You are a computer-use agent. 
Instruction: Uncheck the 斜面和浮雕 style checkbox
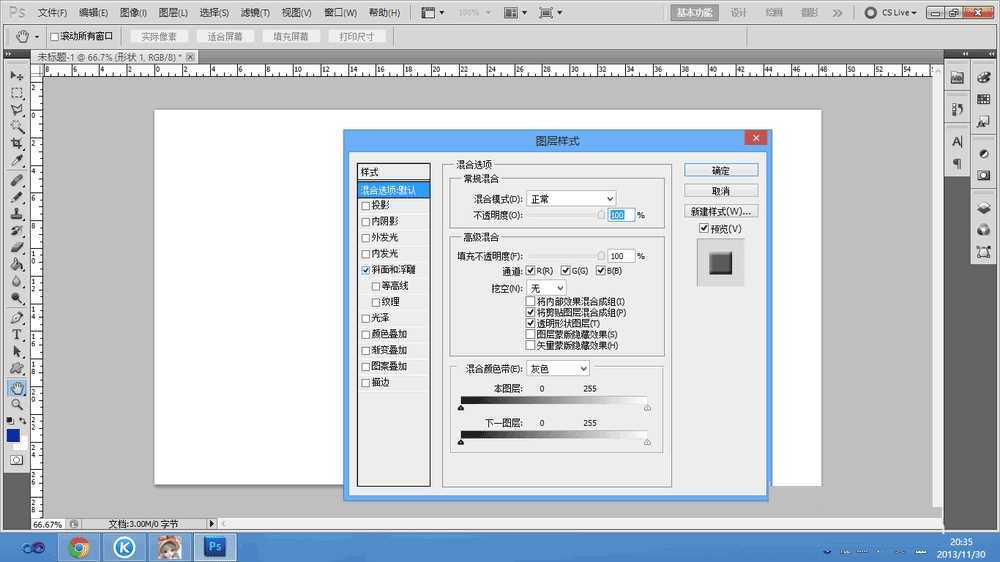[366, 270]
